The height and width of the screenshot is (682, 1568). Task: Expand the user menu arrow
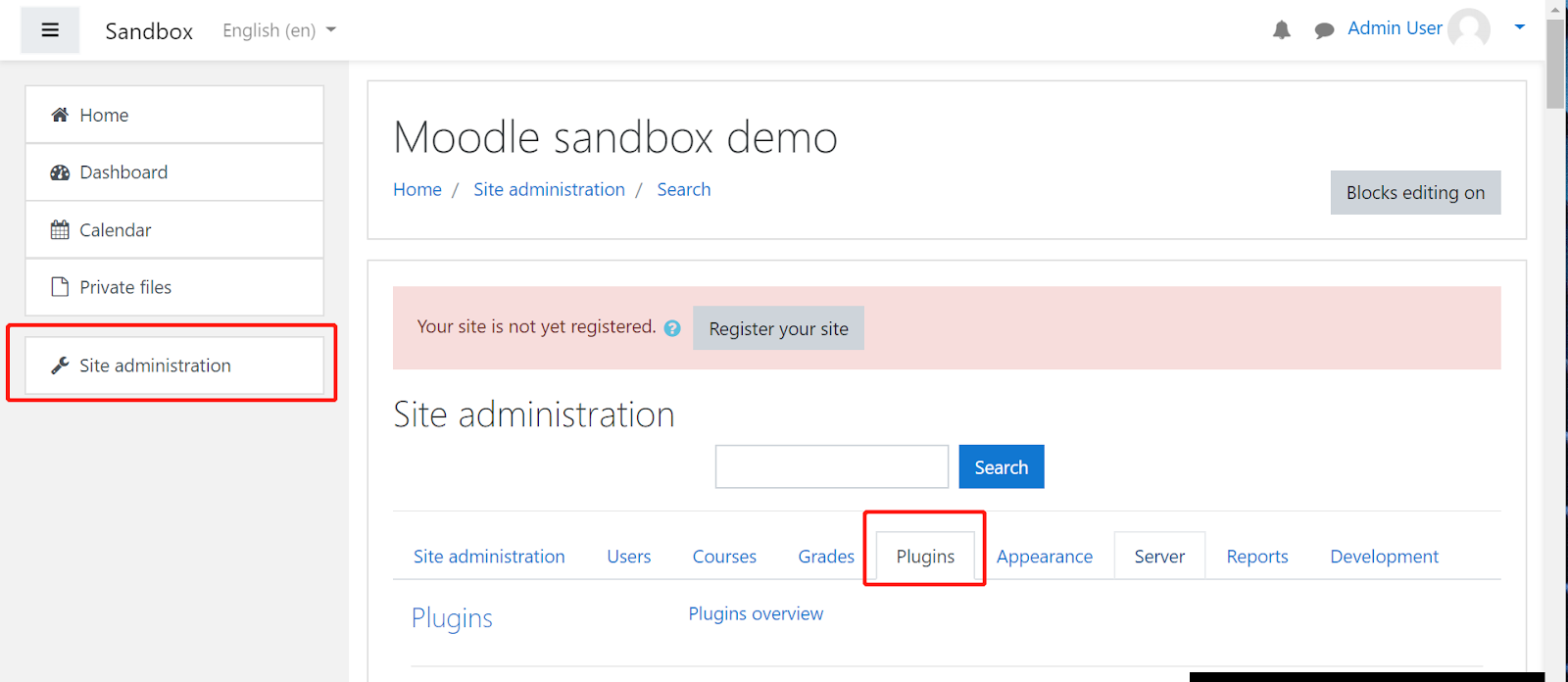(x=1520, y=27)
